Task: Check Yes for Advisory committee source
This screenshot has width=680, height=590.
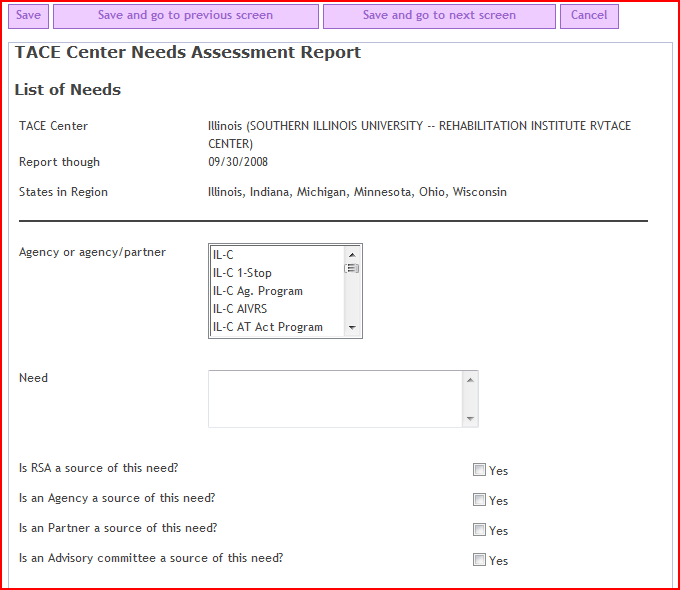Action: pos(479,560)
